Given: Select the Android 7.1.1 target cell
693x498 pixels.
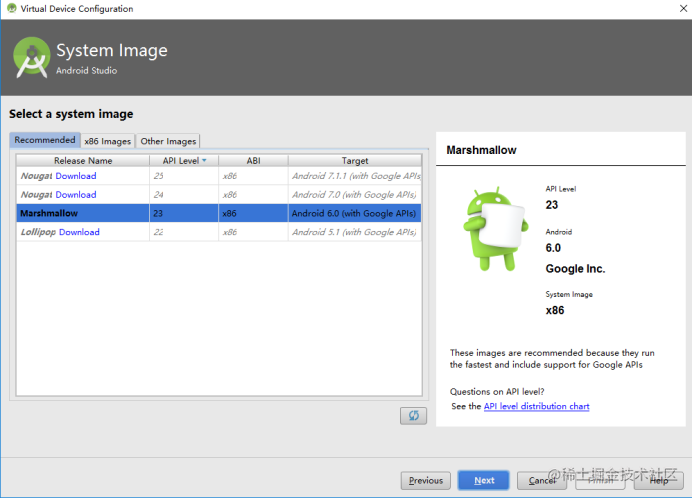Looking at the screenshot, I should coord(355,176).
